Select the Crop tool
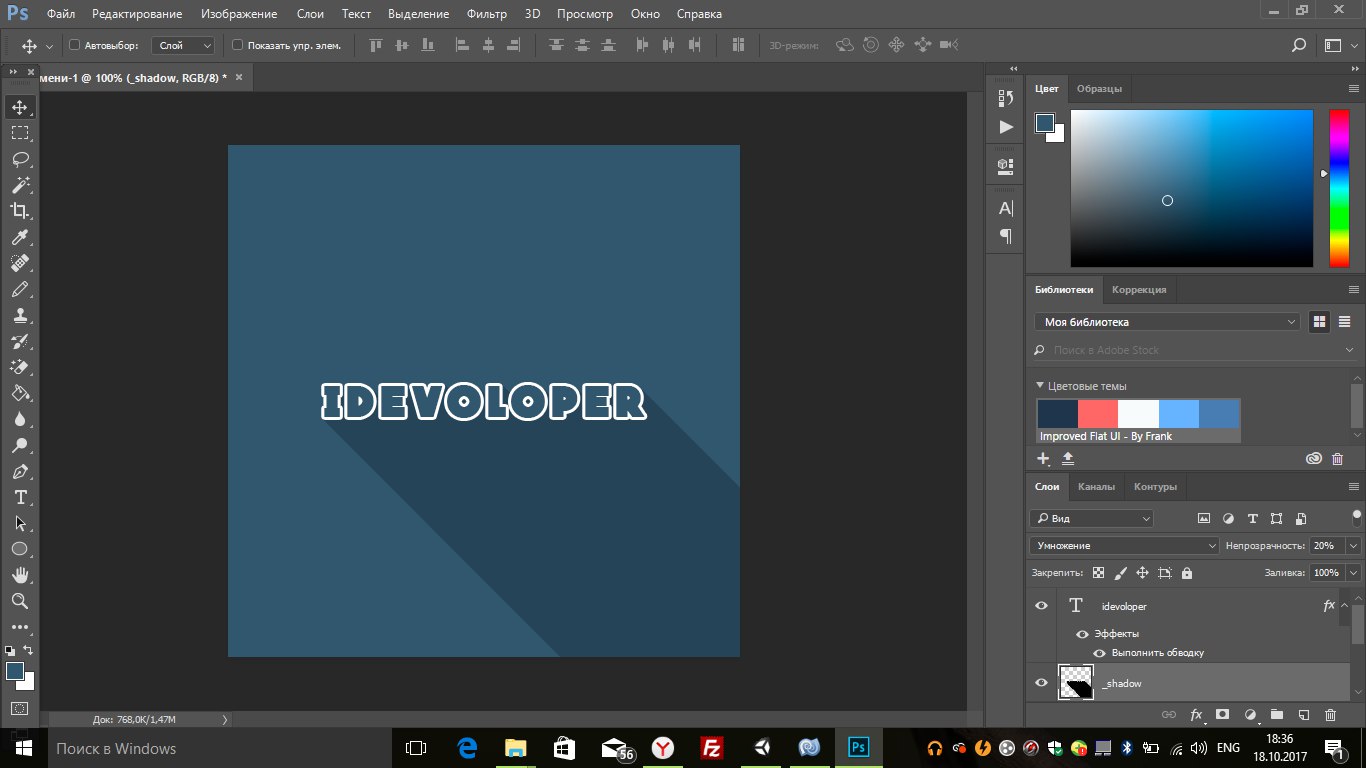Screen dimensions: 1366x768 (19, 211)
